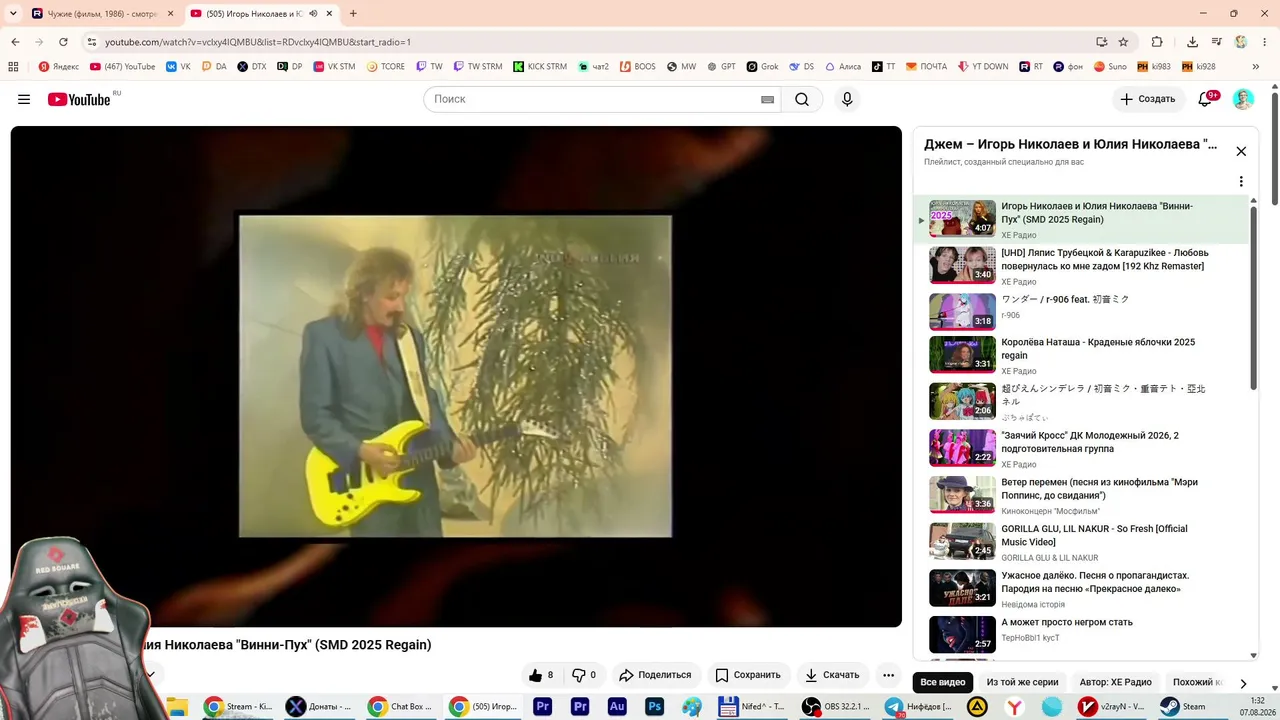Image resolution: width=1280 pixels, height=720 pixels.
Task: Click the playing video area to pause
Action: (456, 376)
